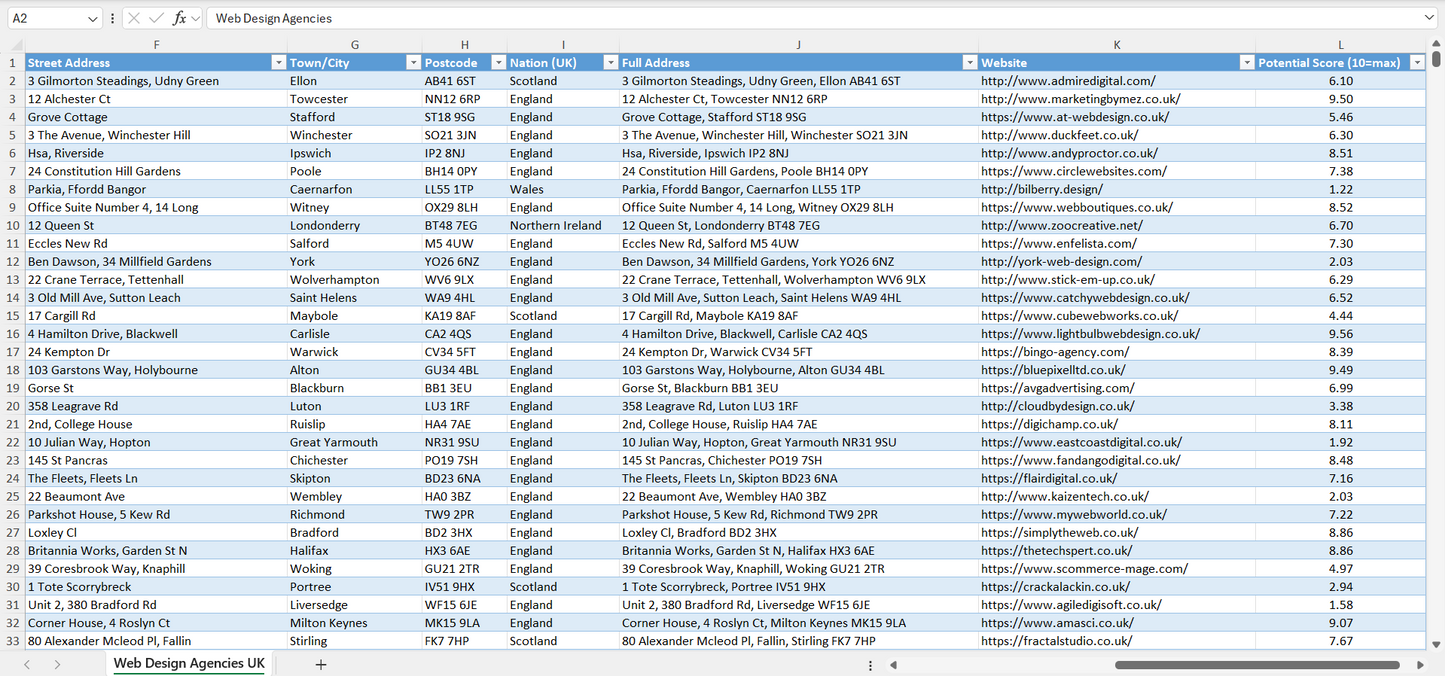Click sheet tab bar split handle dots

click(x=870, y=664)
